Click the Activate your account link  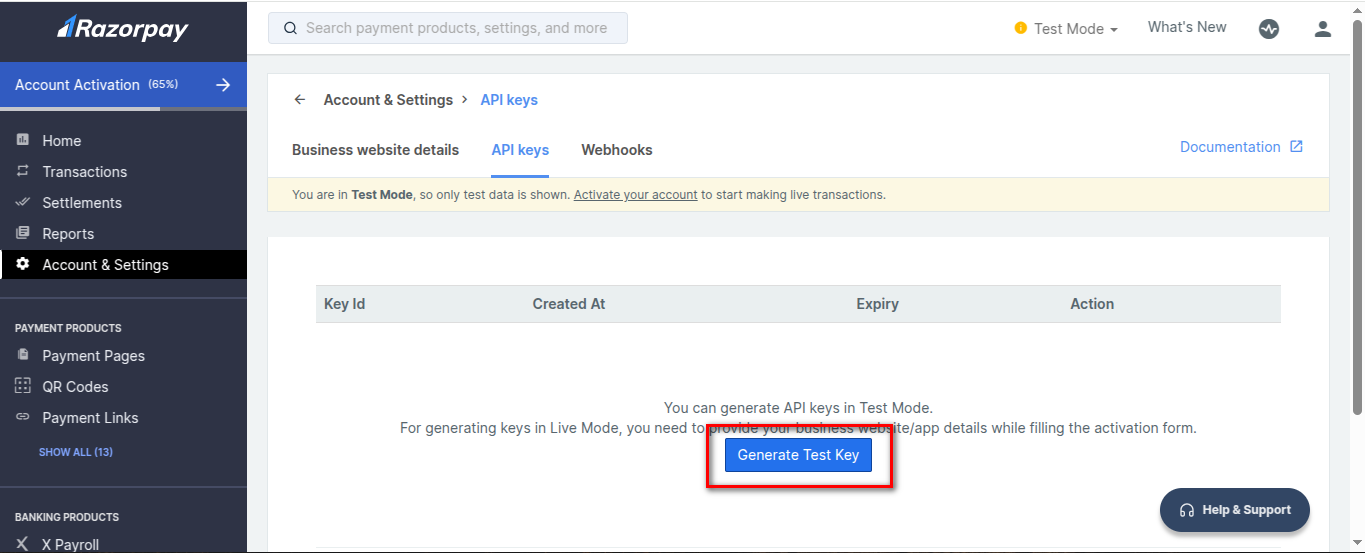(635, 195)
